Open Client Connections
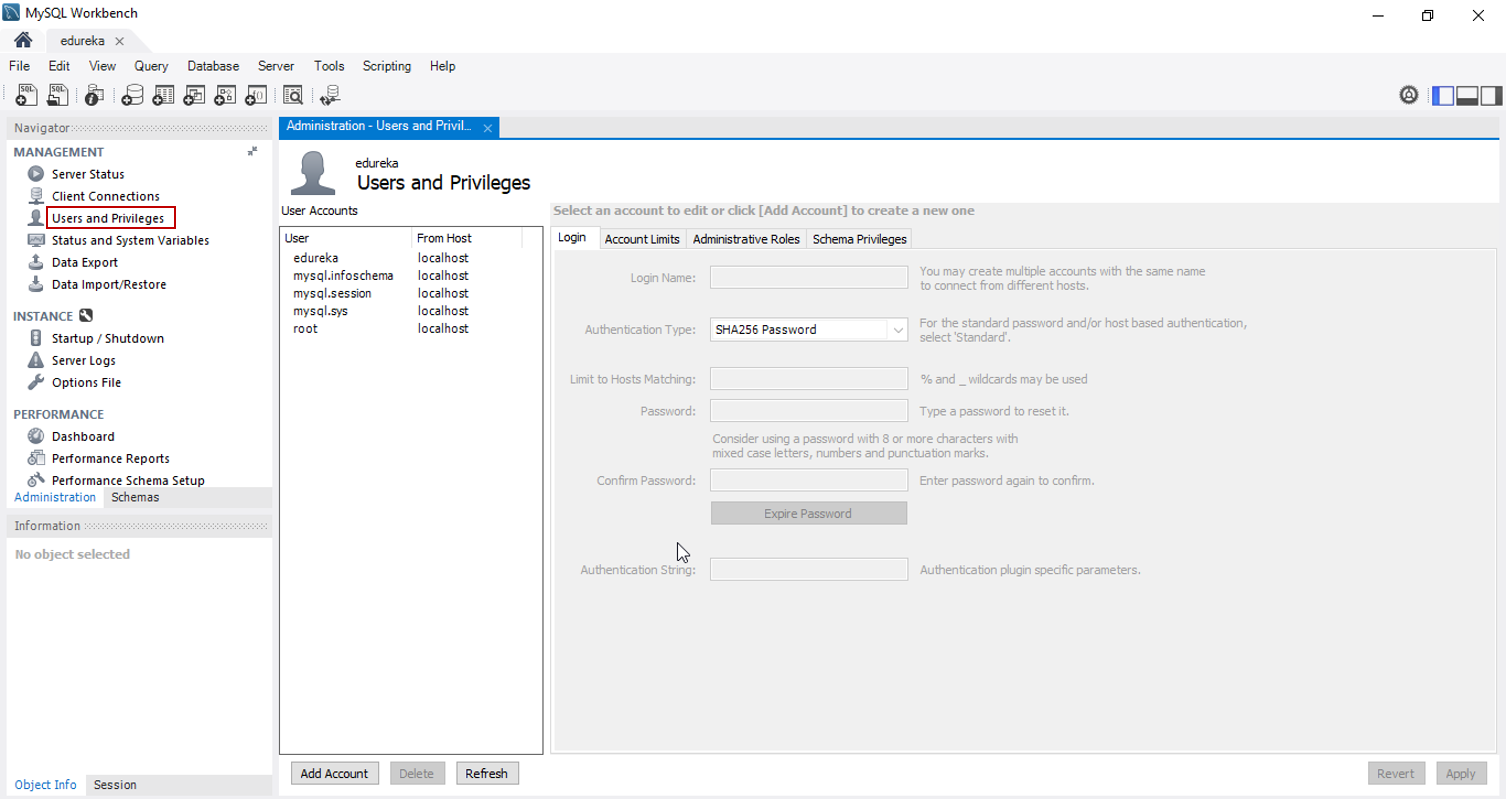Screen dimensions: 1506x799 coord(105,196)
